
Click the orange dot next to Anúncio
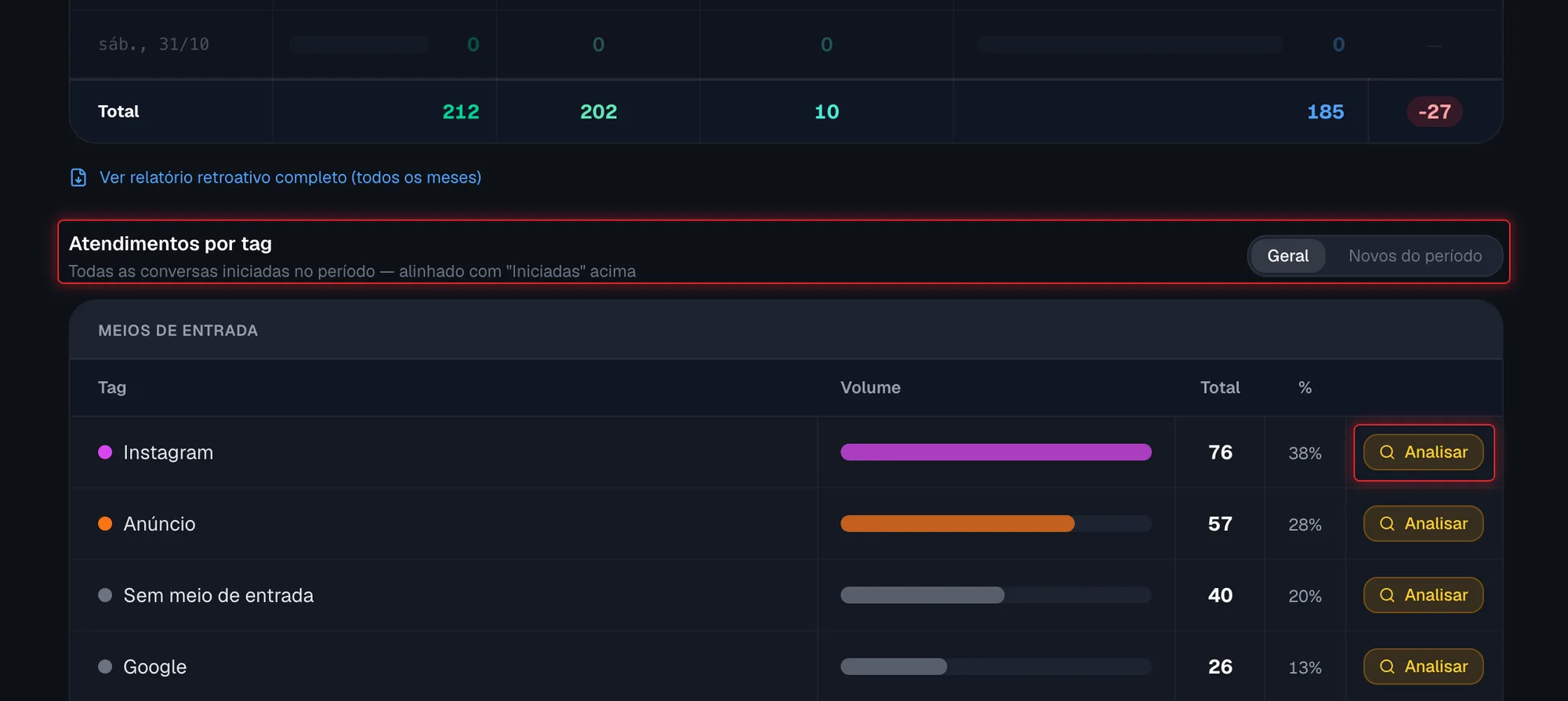click(105, 524)
